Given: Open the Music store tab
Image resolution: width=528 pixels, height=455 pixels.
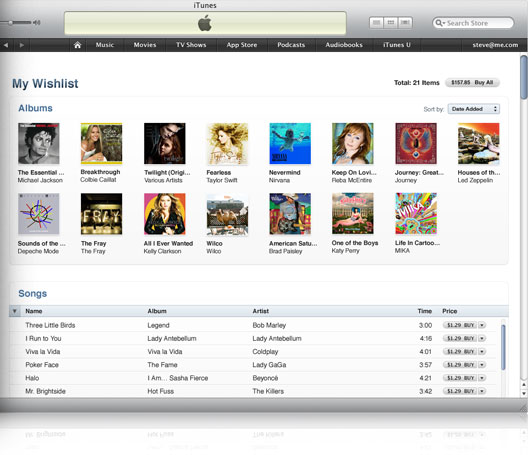Looking at the screenshot, I should point(105,45).
